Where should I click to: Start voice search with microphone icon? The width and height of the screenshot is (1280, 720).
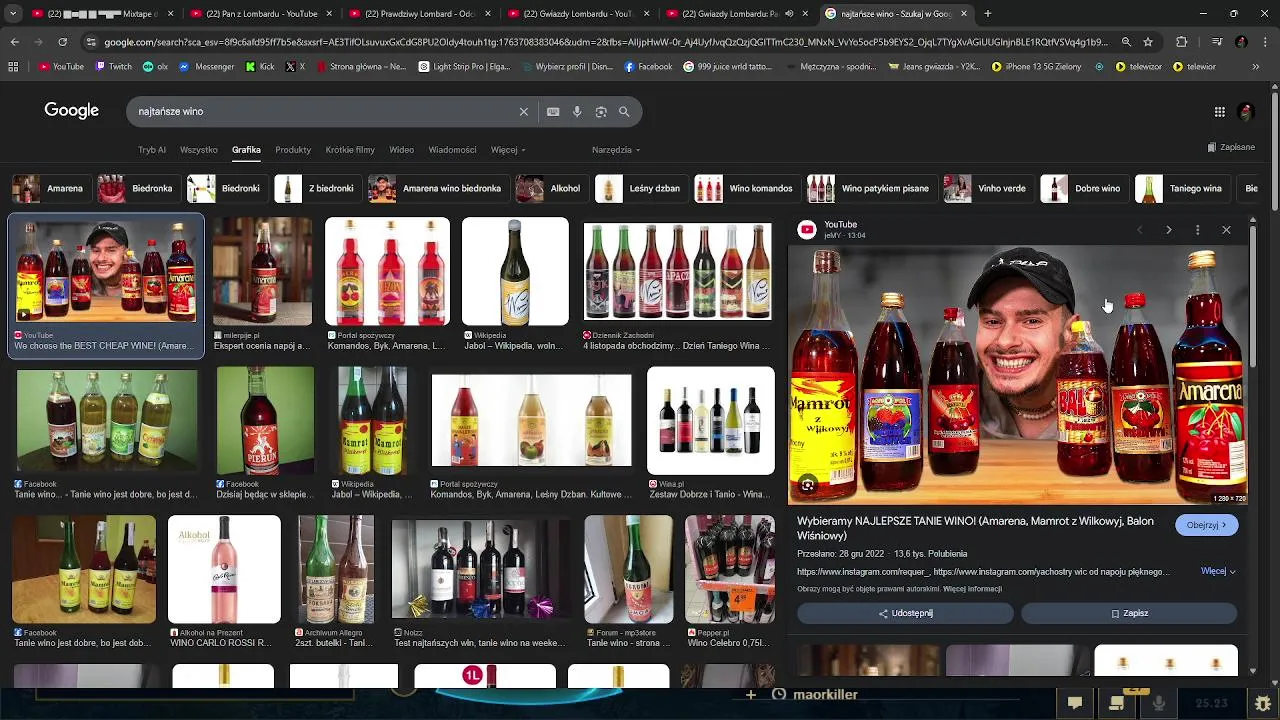[x=577, y=112]
